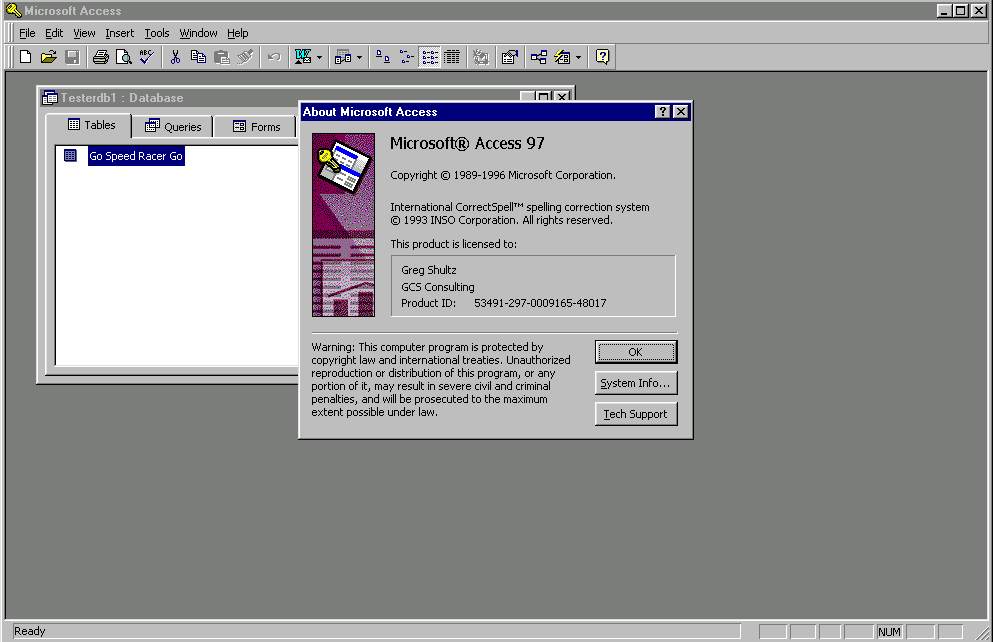Select the Tables tab in Testerdb1
Screen dimensions: 993x642
click(91, 125)
